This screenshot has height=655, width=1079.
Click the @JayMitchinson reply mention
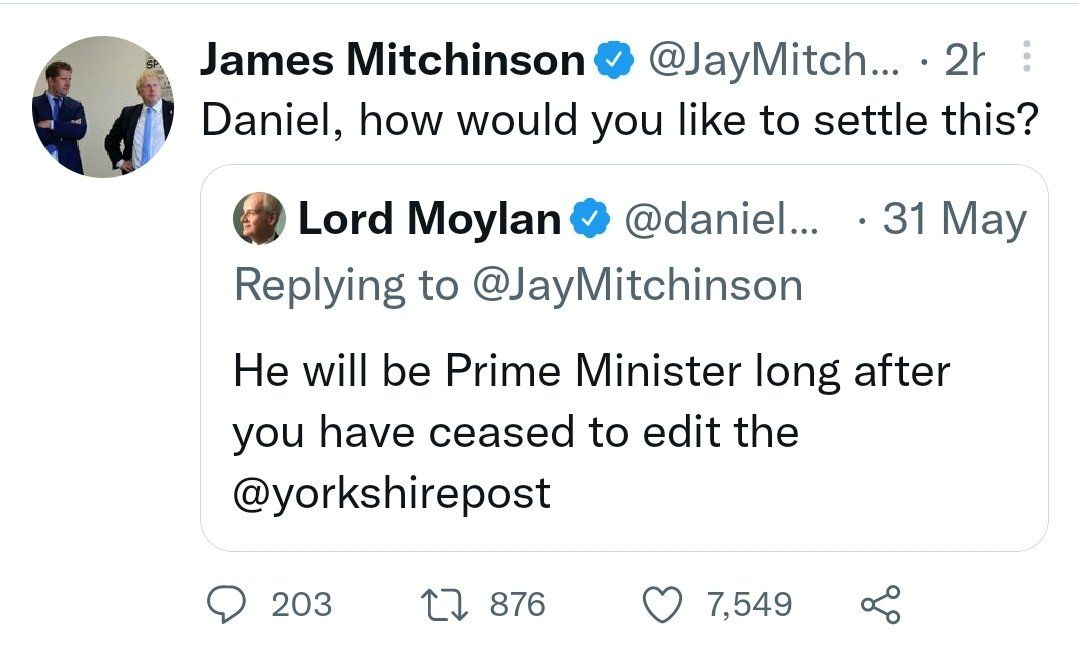click(635, 285)
